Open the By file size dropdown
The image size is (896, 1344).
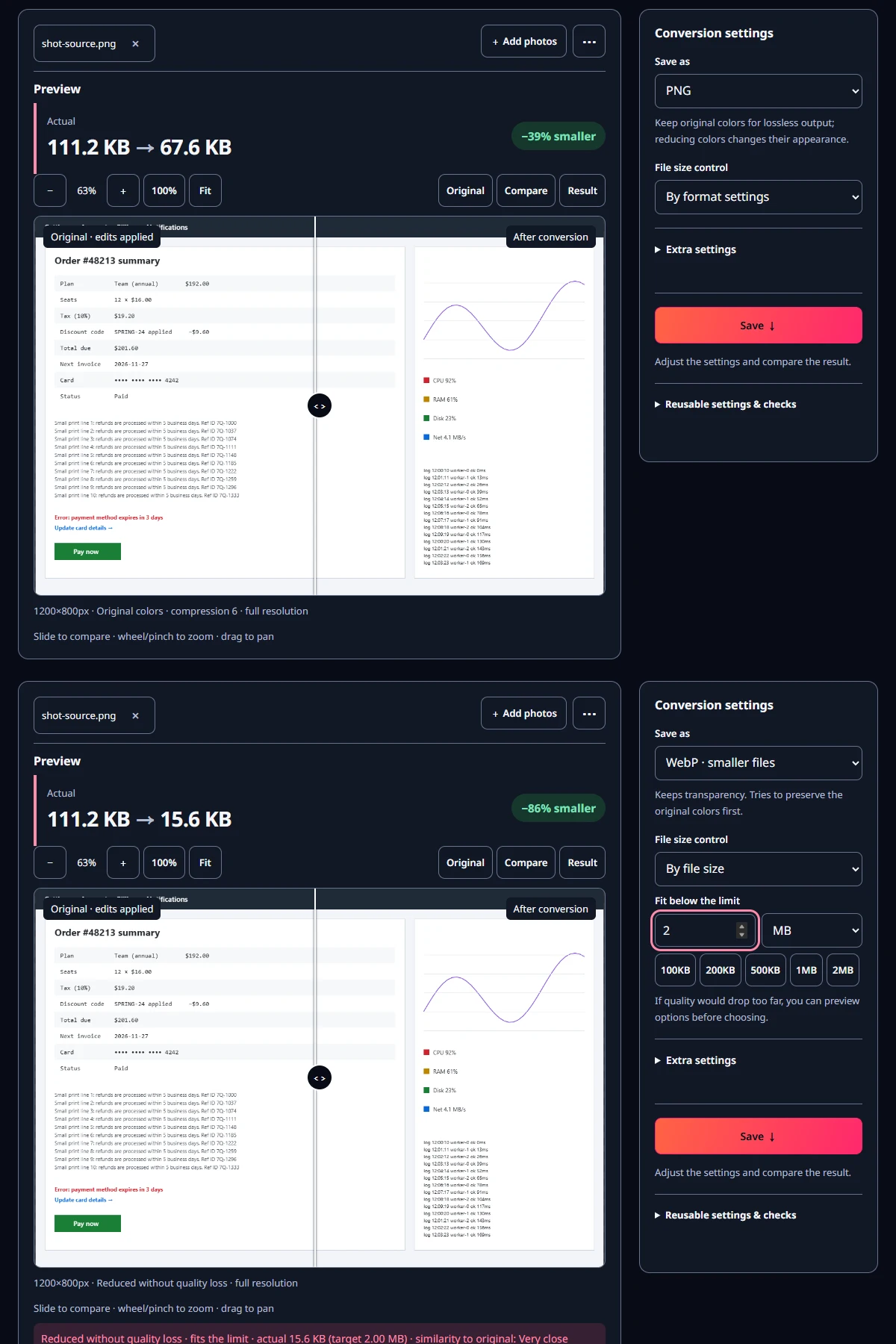click(759, 869)
